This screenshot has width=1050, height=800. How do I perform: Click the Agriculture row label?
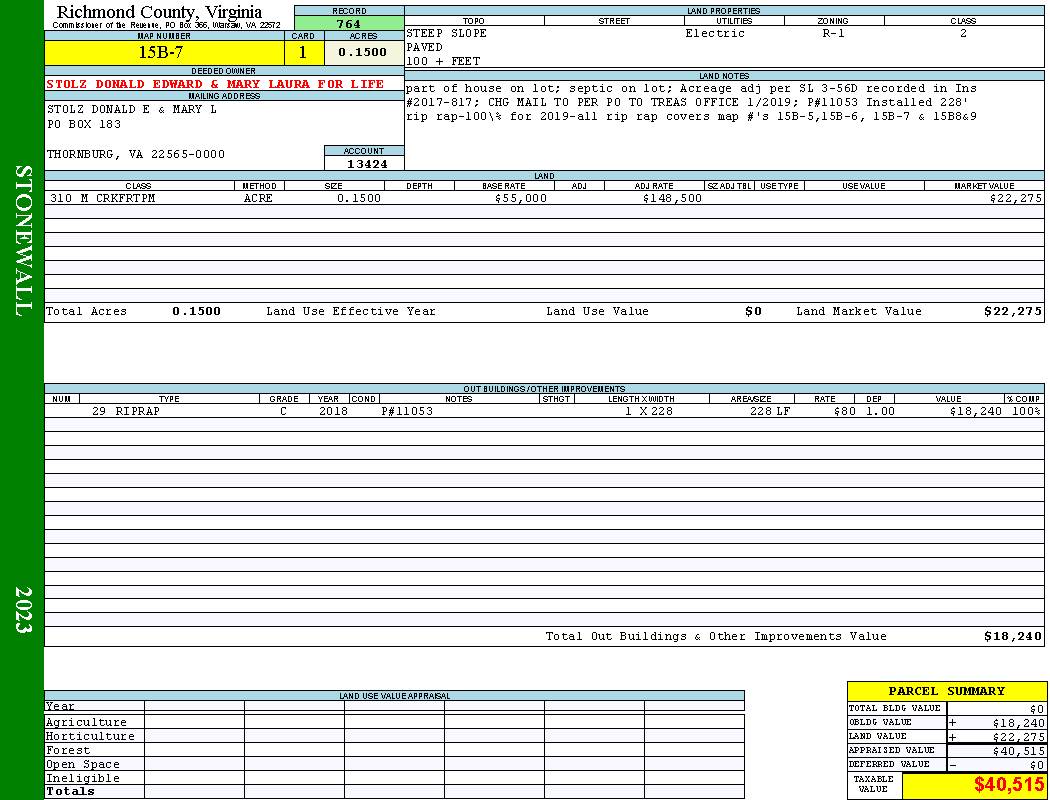coord(86,722)
